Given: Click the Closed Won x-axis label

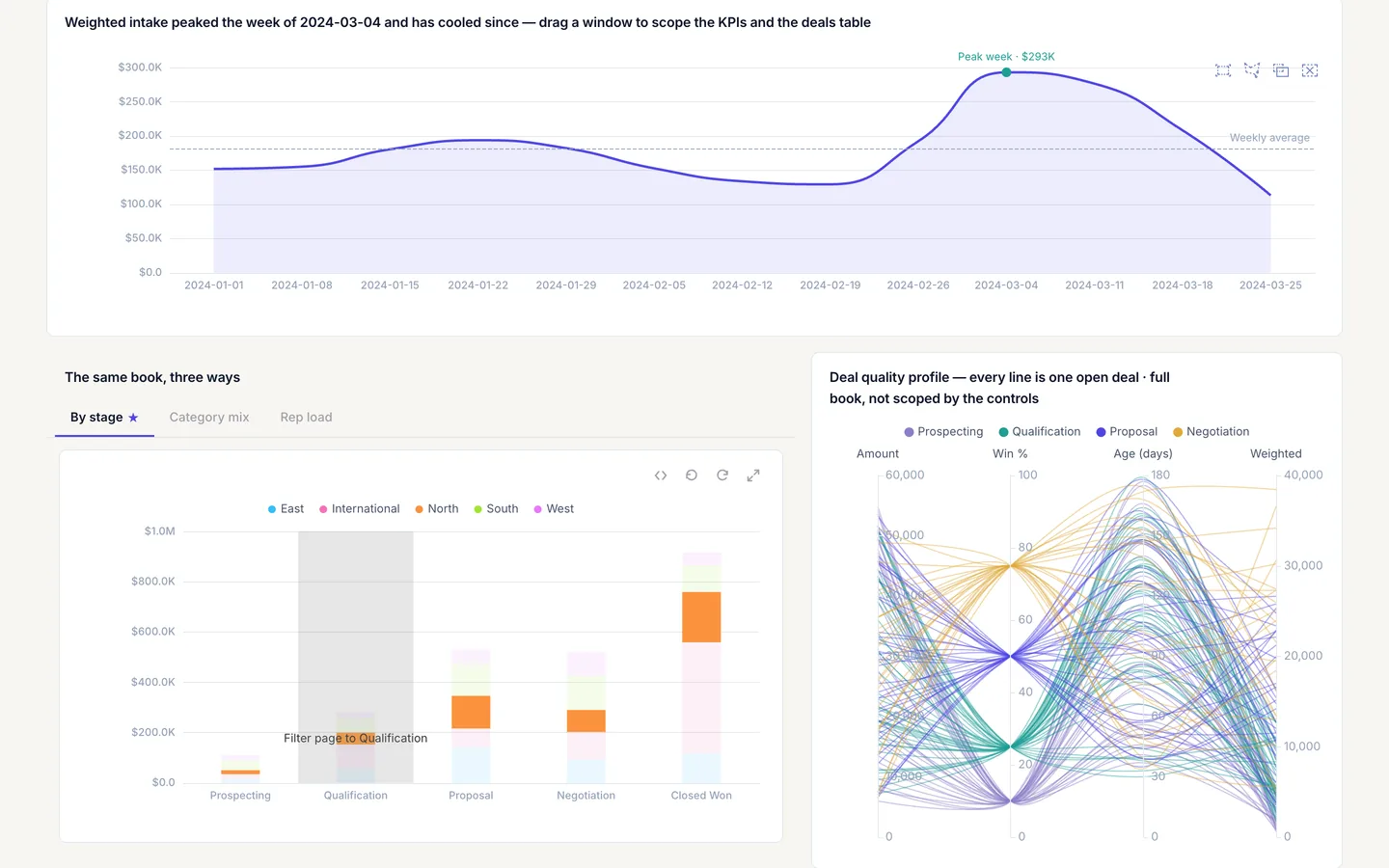Looking at the screenshot, I should (x=701, y=796).
